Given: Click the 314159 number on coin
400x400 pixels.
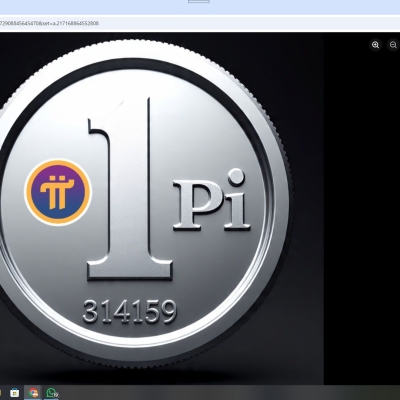Looking at the screenshot, I should [129, 311].
